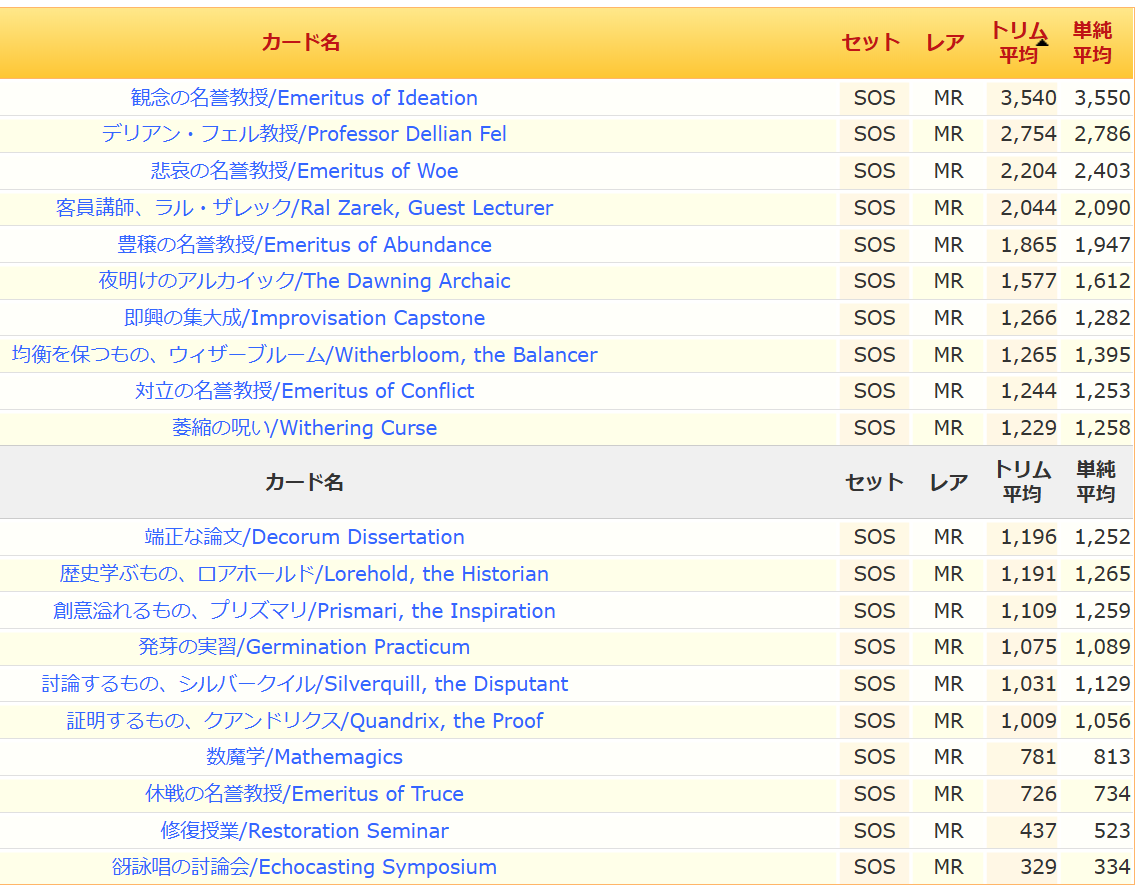Open Withering Curse card page
The height and width of the screenshot is (887, 1145).
point(304,428)
